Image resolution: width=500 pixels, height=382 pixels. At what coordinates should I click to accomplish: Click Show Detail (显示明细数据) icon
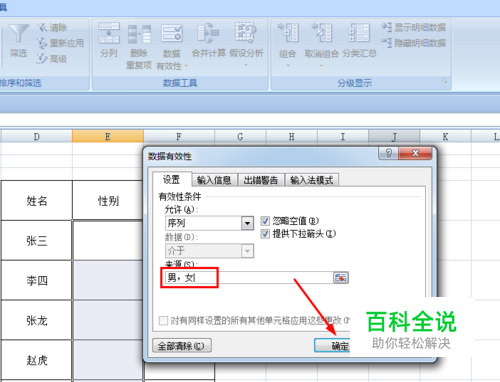(387, 27)
